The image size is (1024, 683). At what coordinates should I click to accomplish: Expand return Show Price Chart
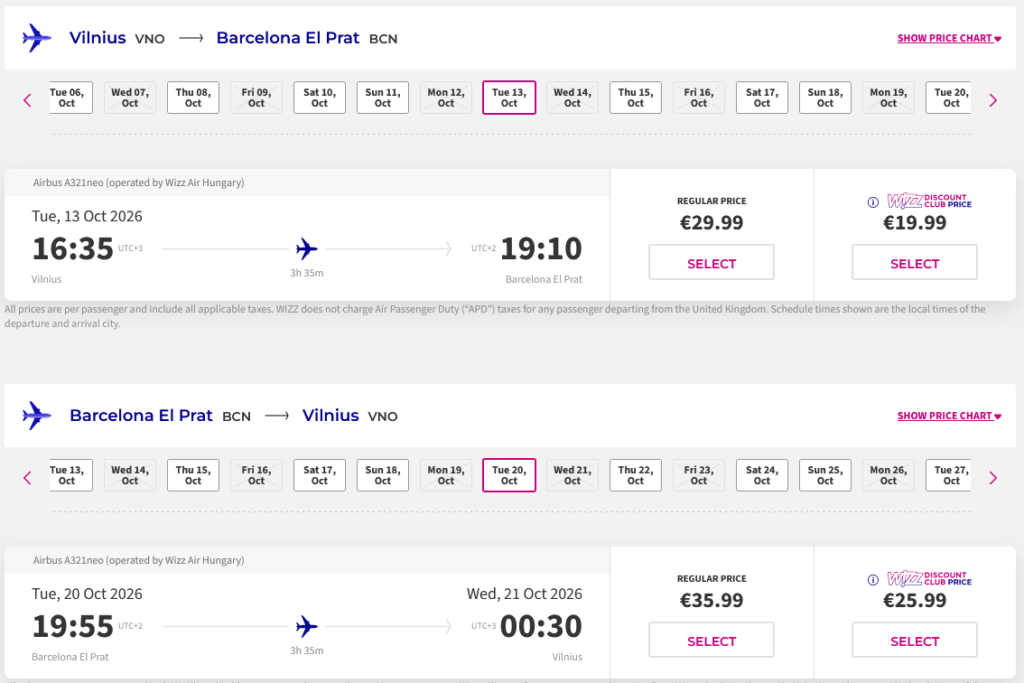coord(949,416)
